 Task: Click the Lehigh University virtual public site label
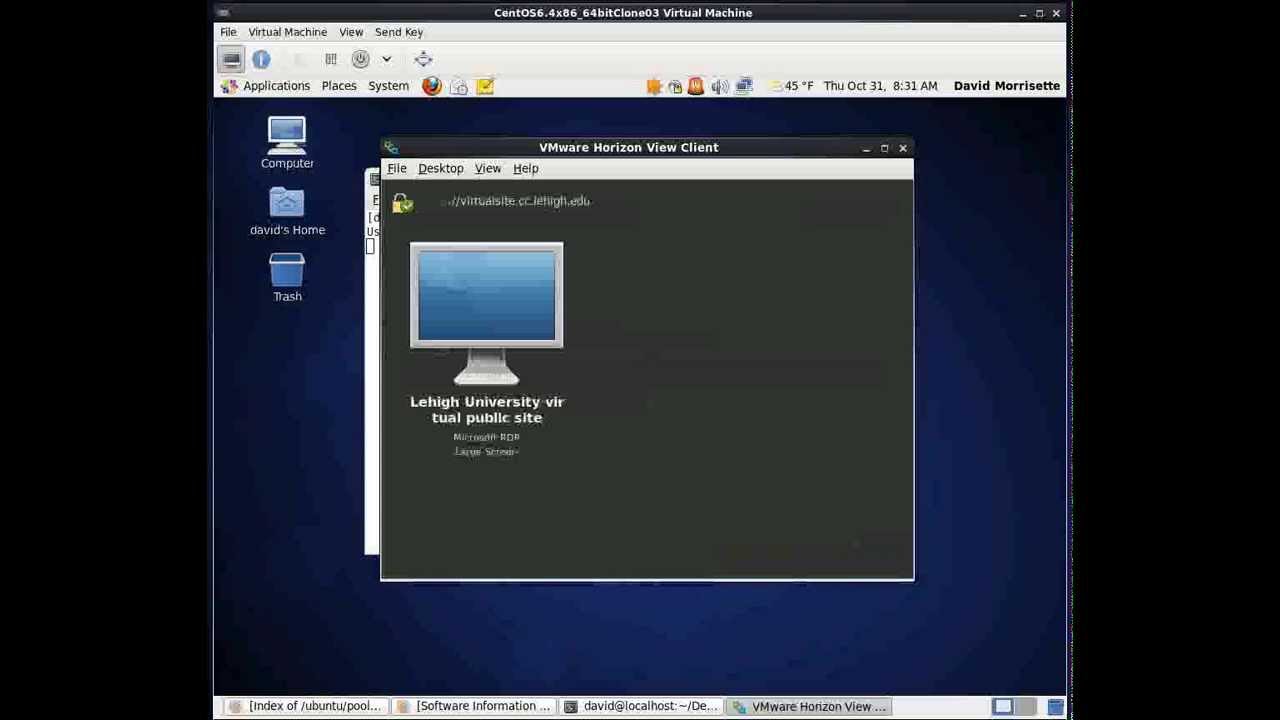(x=487, y=410)
